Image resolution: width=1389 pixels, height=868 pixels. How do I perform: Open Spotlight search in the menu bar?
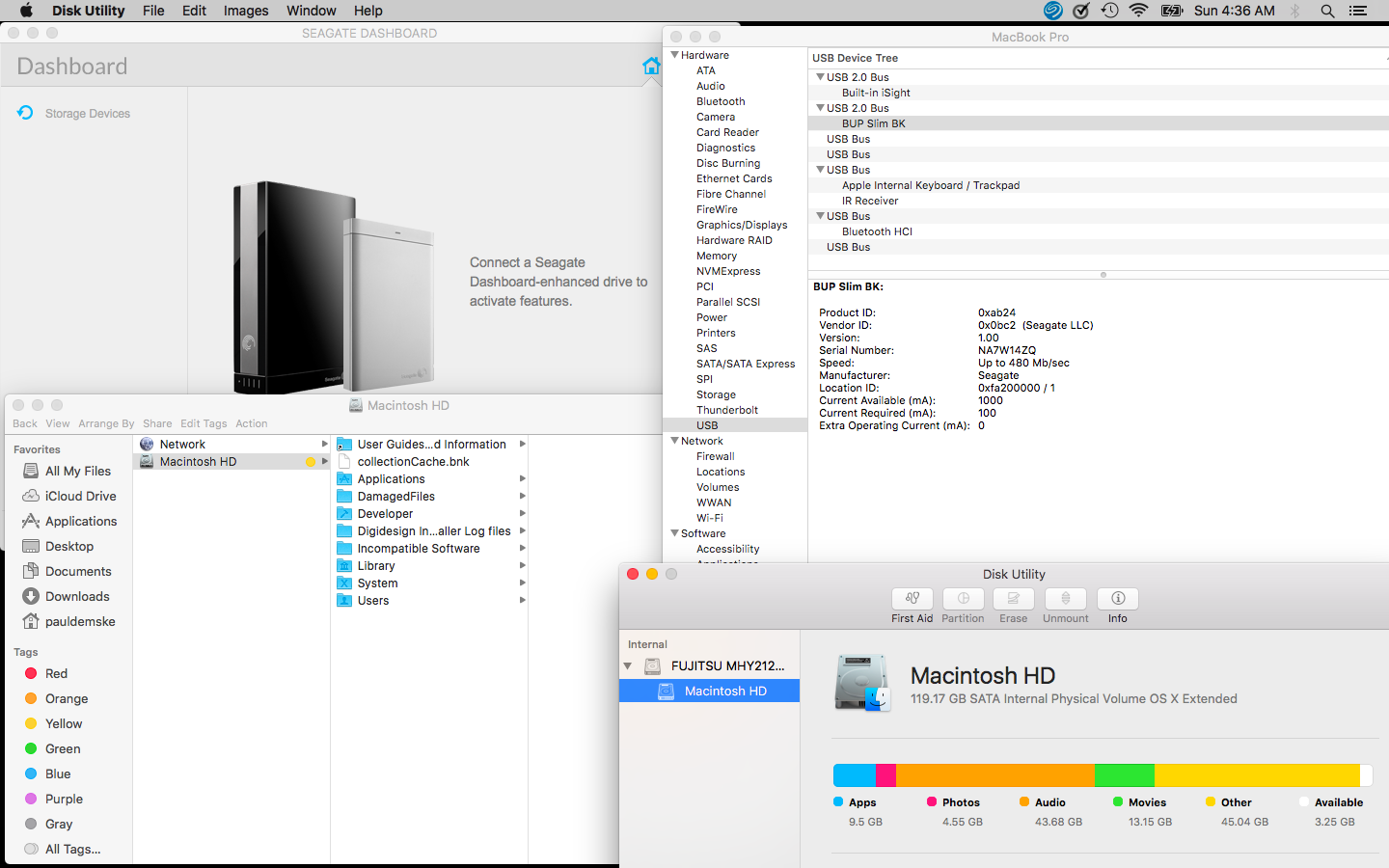point(1327,11)
